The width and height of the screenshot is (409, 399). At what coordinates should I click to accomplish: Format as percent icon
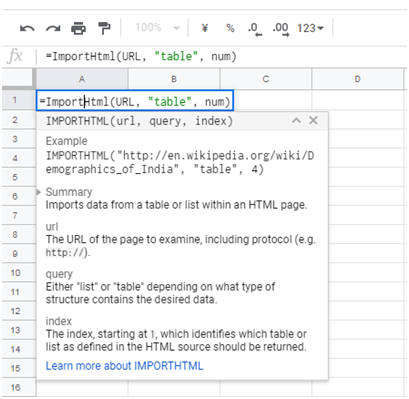(230, 28)
